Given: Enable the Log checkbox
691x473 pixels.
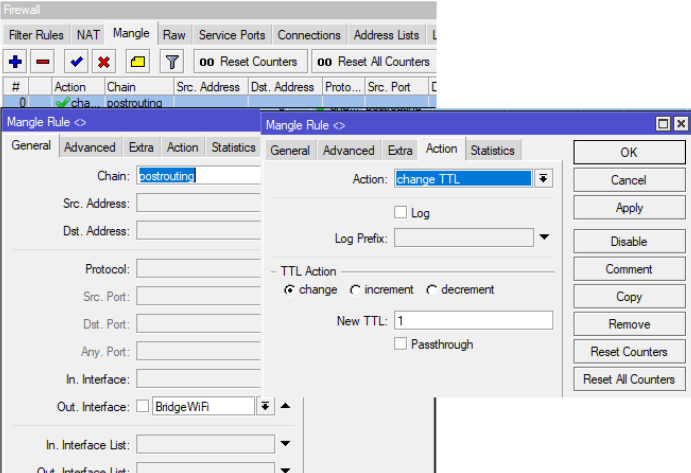Looking at the screenshot, I should [x=401, y=213].
